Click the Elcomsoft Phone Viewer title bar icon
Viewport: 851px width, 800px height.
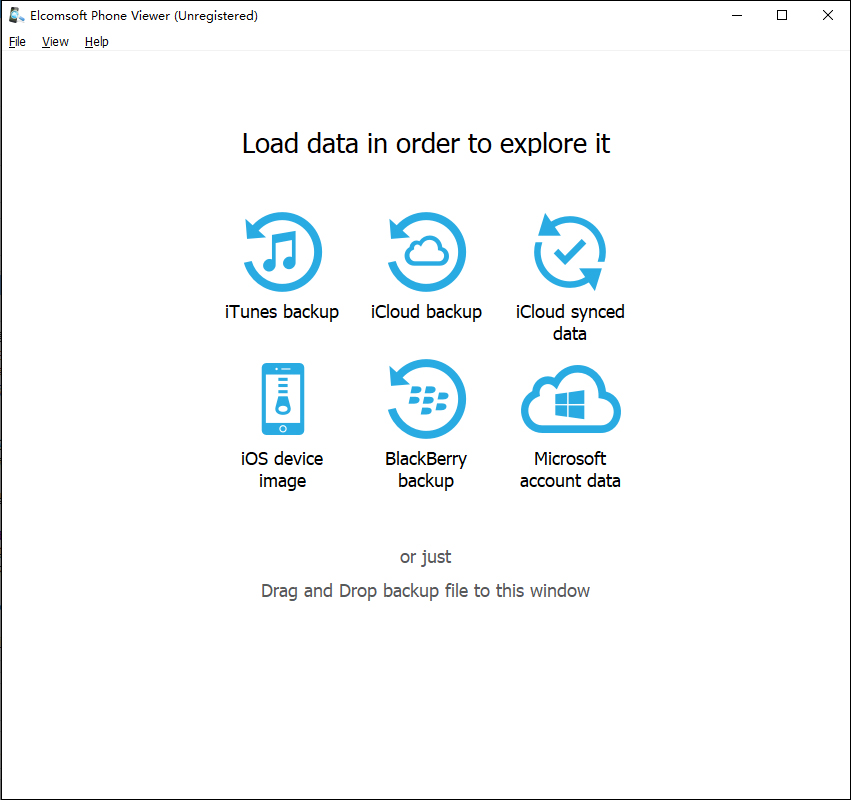pos(16,15)
